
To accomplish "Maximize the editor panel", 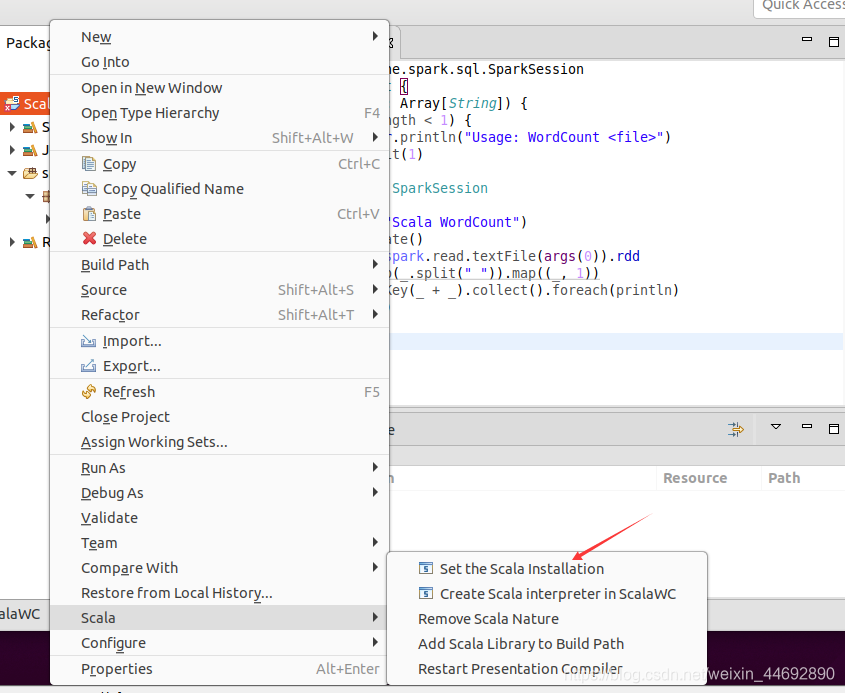I will 834,42.
